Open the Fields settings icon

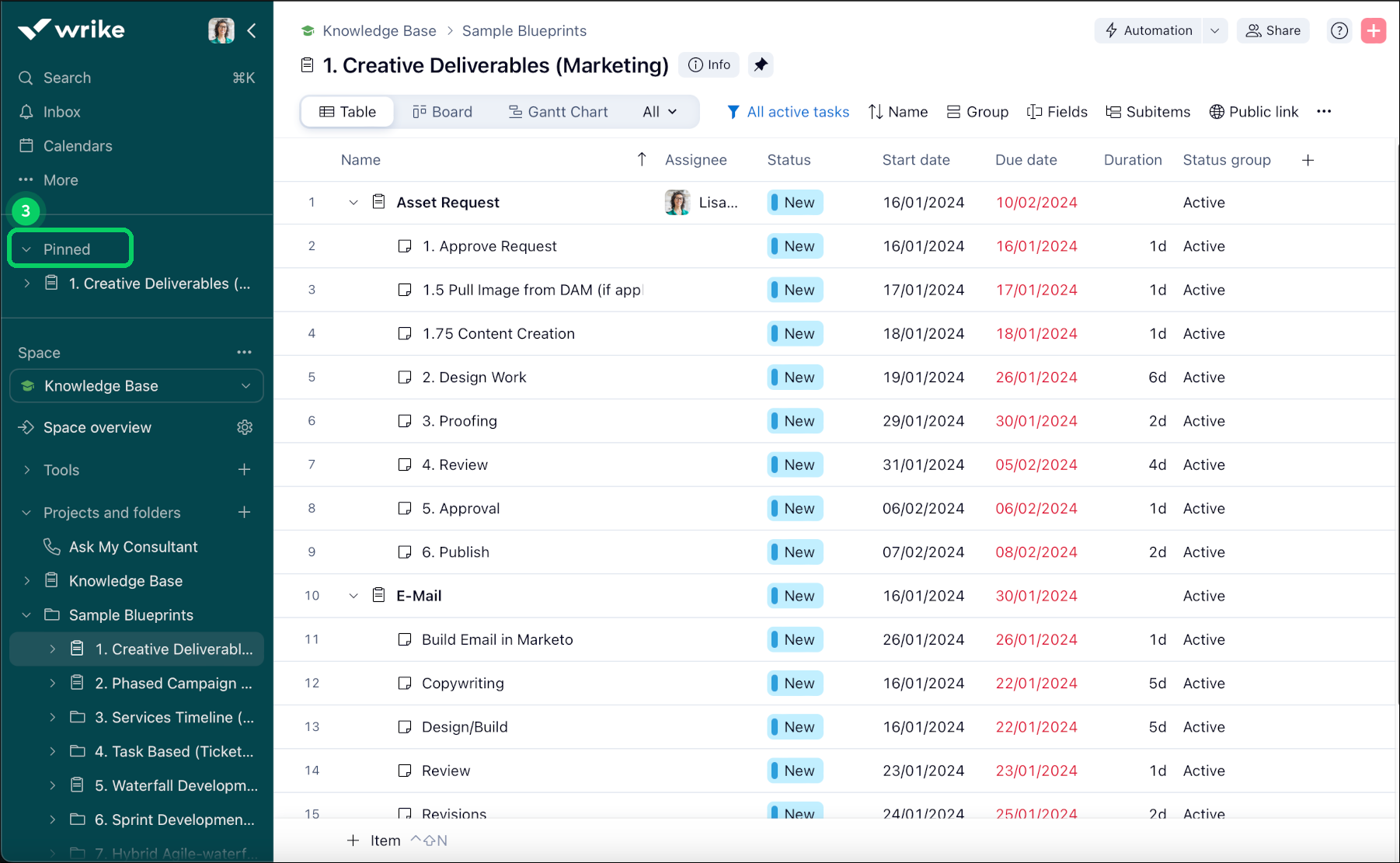[x=1035, y=111]
